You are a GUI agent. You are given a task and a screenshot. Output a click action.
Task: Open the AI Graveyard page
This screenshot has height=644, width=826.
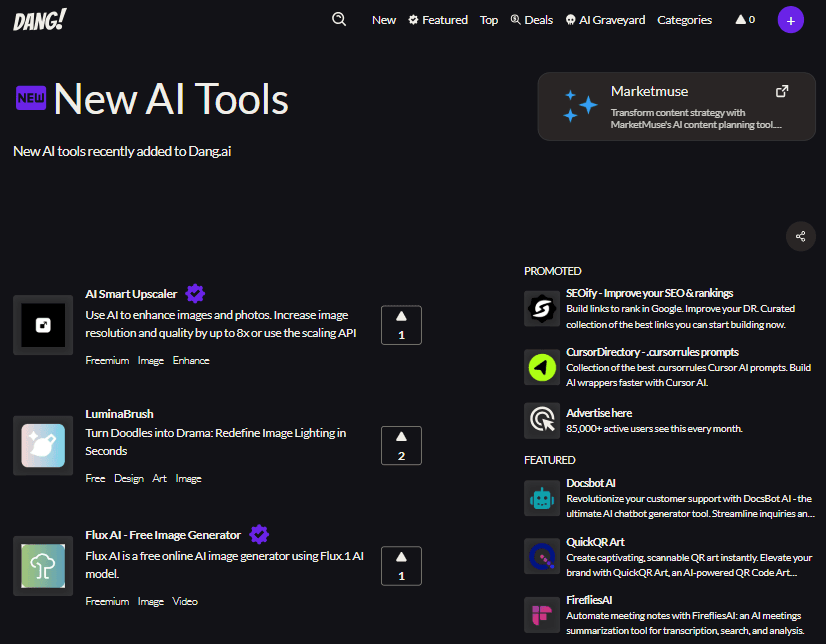[x=605, y=20]
